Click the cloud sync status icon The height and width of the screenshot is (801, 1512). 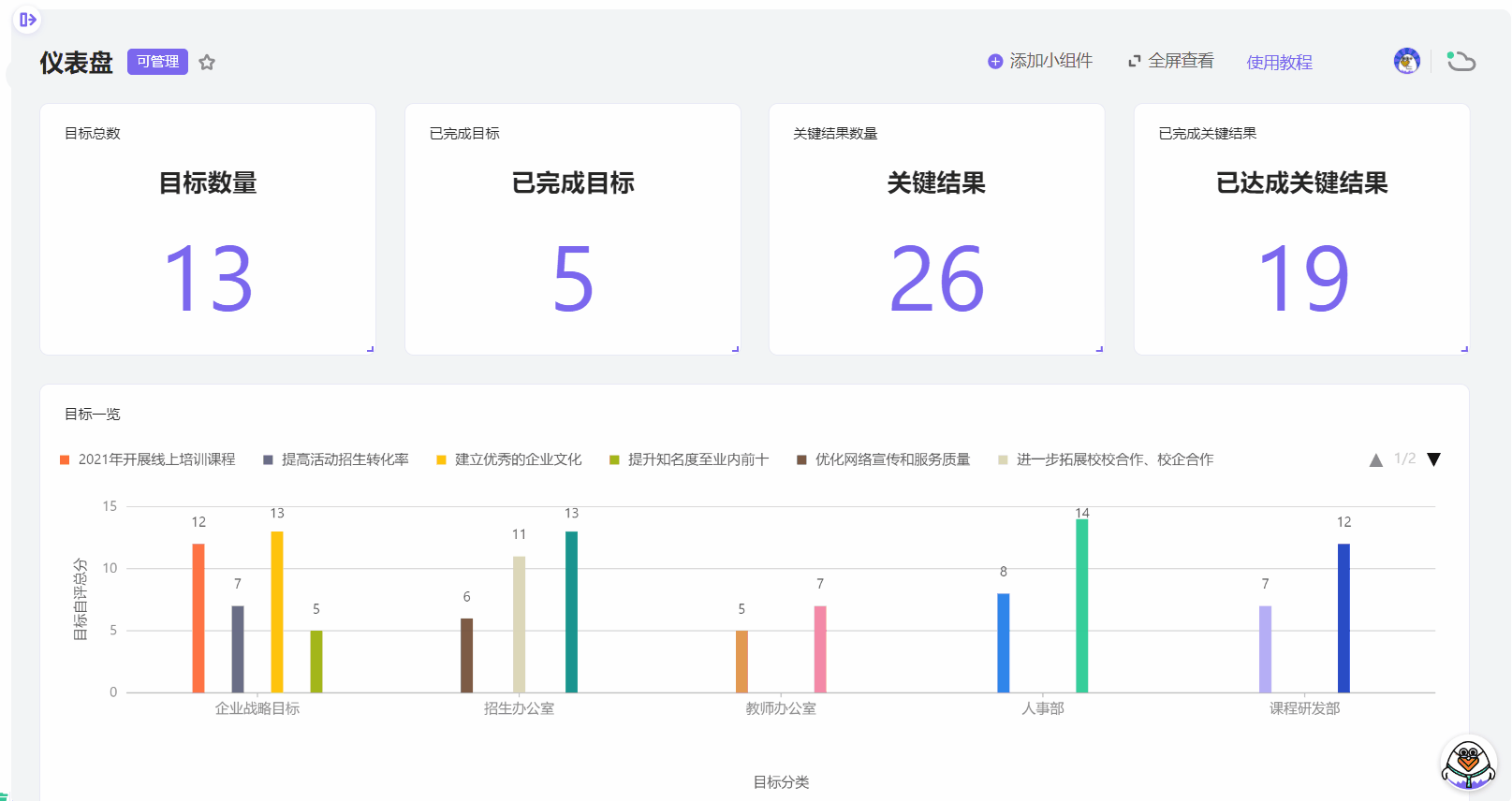1461,62
